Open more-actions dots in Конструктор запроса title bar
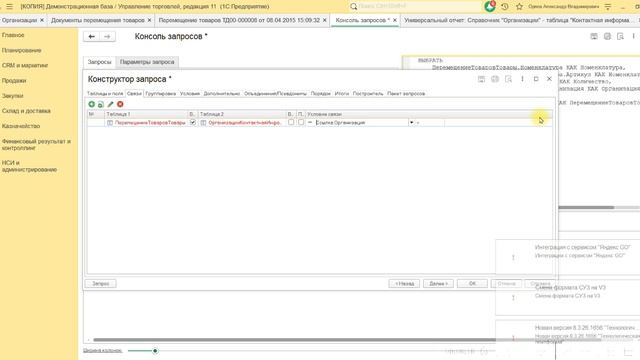 coord(522,79)
